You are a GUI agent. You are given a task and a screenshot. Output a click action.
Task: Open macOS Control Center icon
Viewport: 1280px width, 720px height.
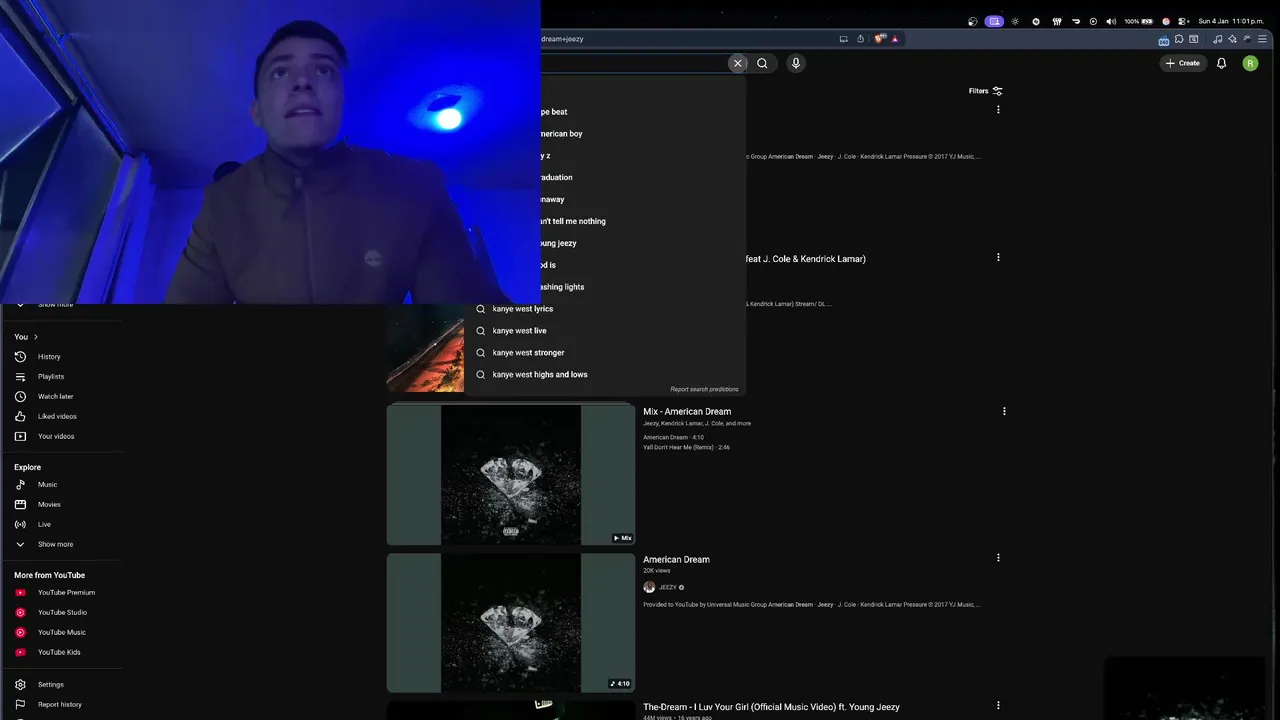[1183, 21]
